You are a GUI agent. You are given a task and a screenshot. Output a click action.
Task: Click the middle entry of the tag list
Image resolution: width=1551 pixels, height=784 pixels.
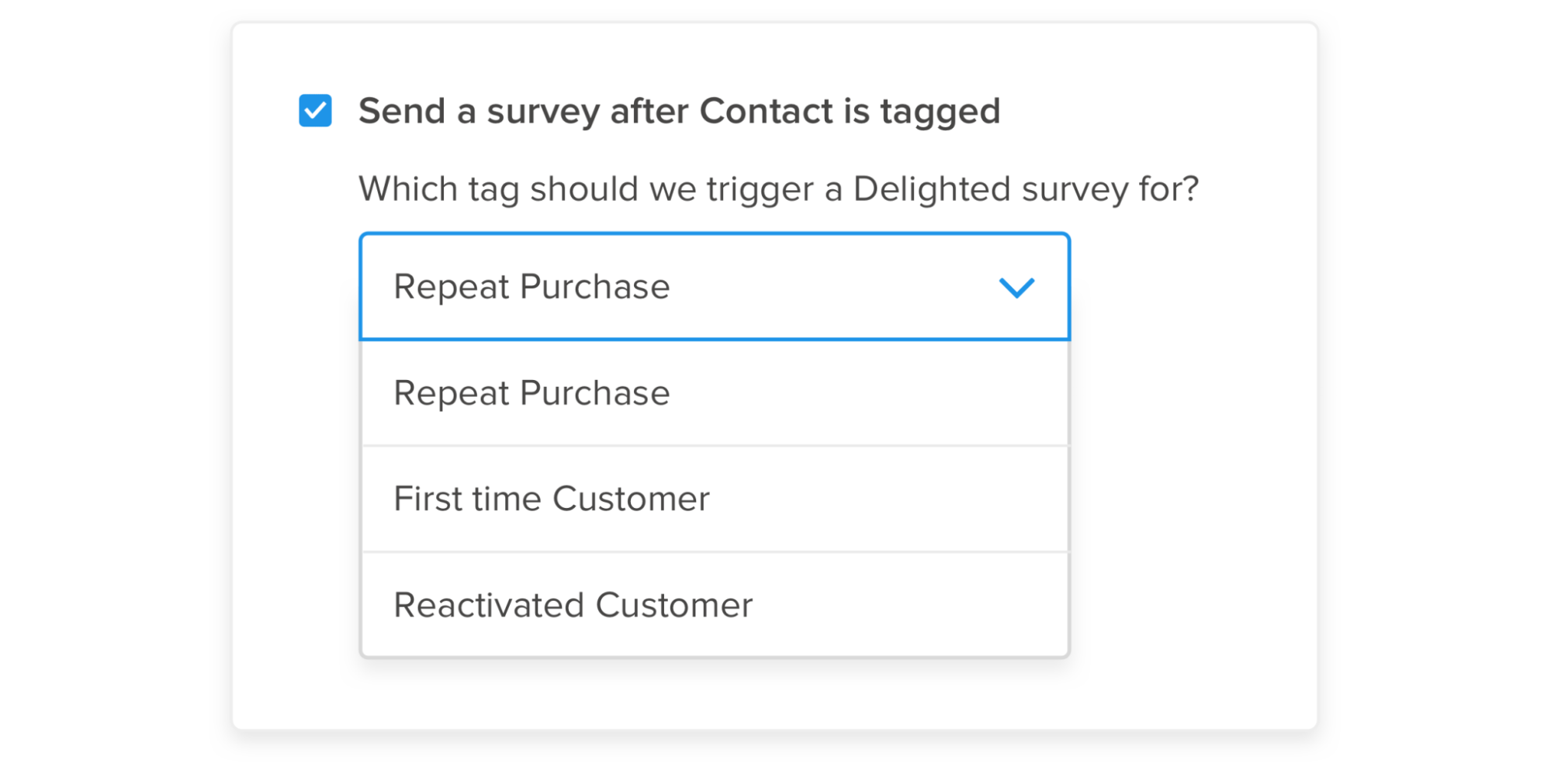pyautogui.click(x=552, y=499)
